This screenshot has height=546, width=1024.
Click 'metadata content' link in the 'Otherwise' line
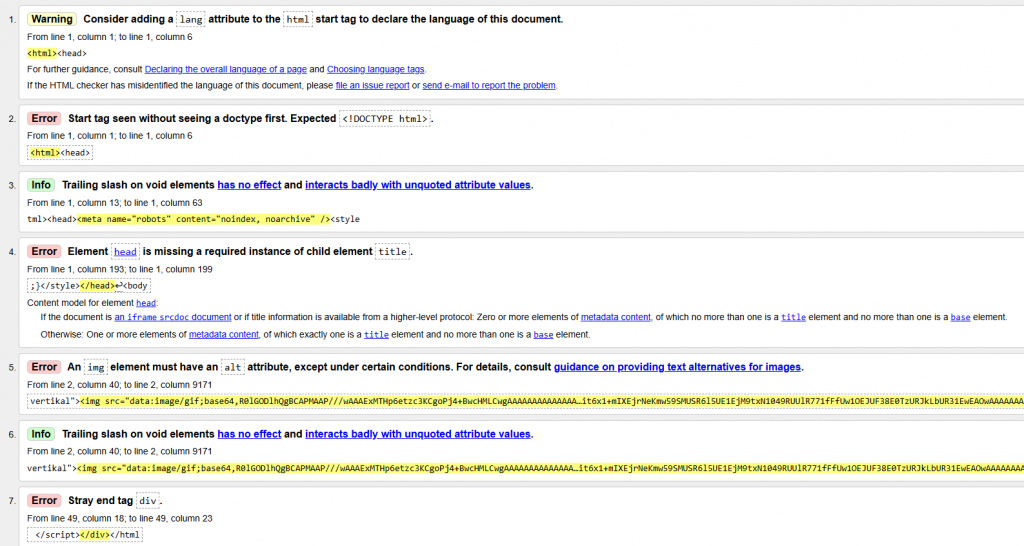(x=222, y=334)
